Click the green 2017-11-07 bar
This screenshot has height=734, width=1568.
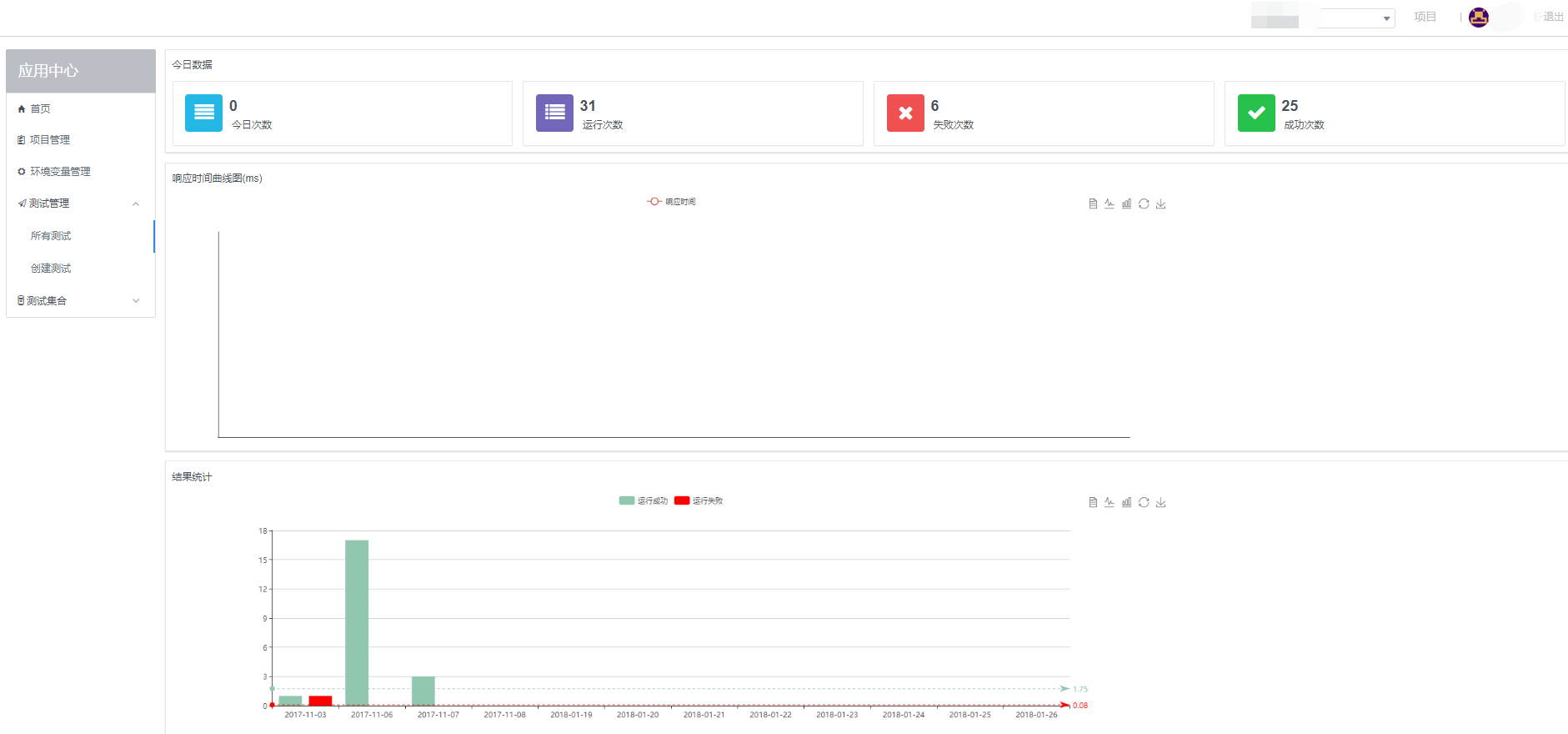tap(423, 691)
